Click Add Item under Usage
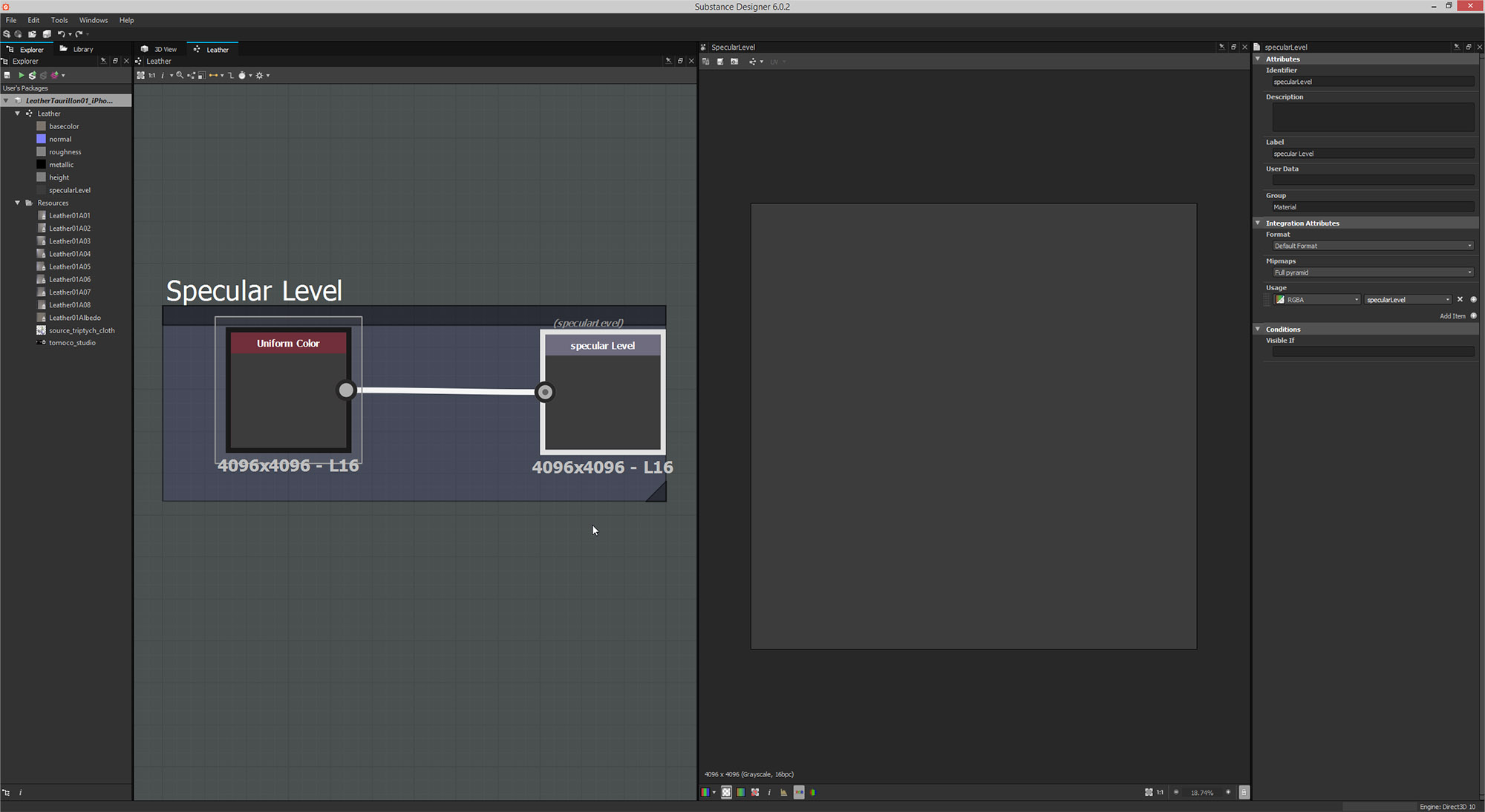 pyautogui.click(x=1453, y=316)
